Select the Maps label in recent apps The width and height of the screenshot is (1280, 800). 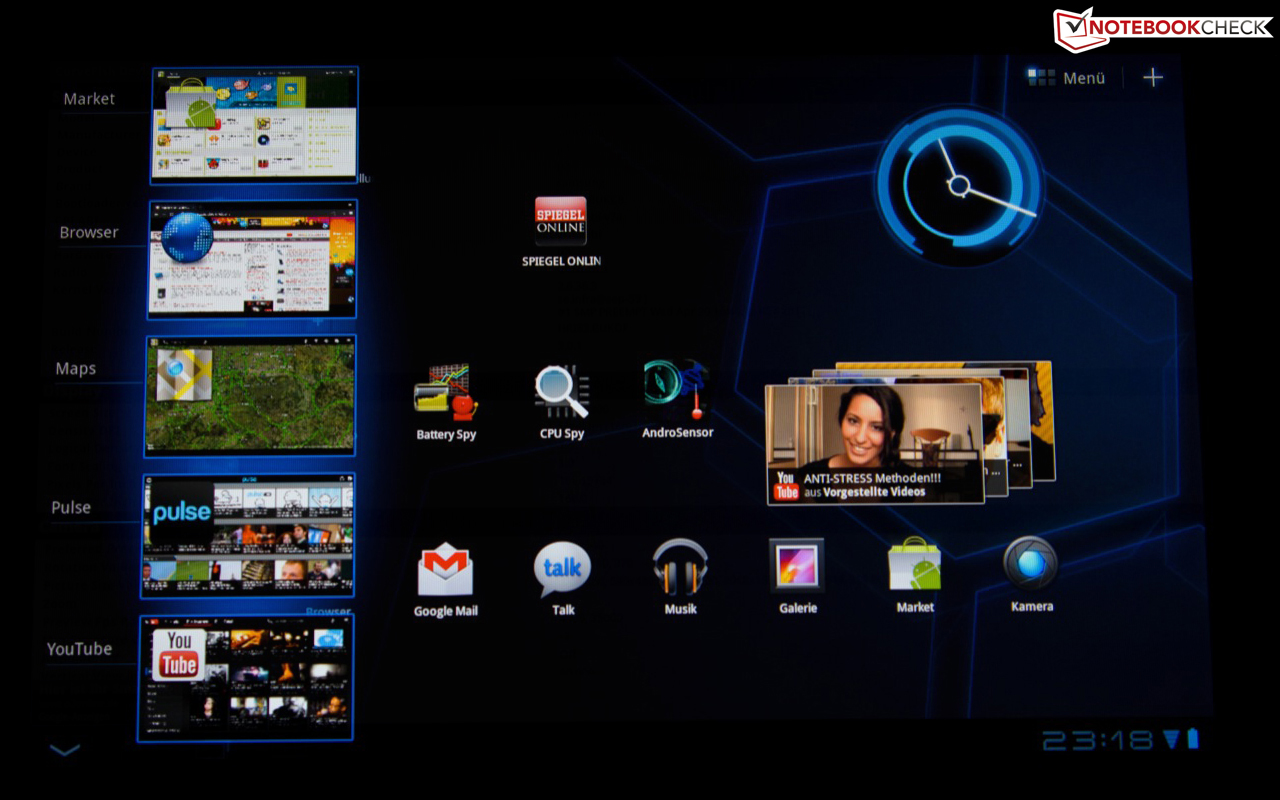click(x=76, y=369)
